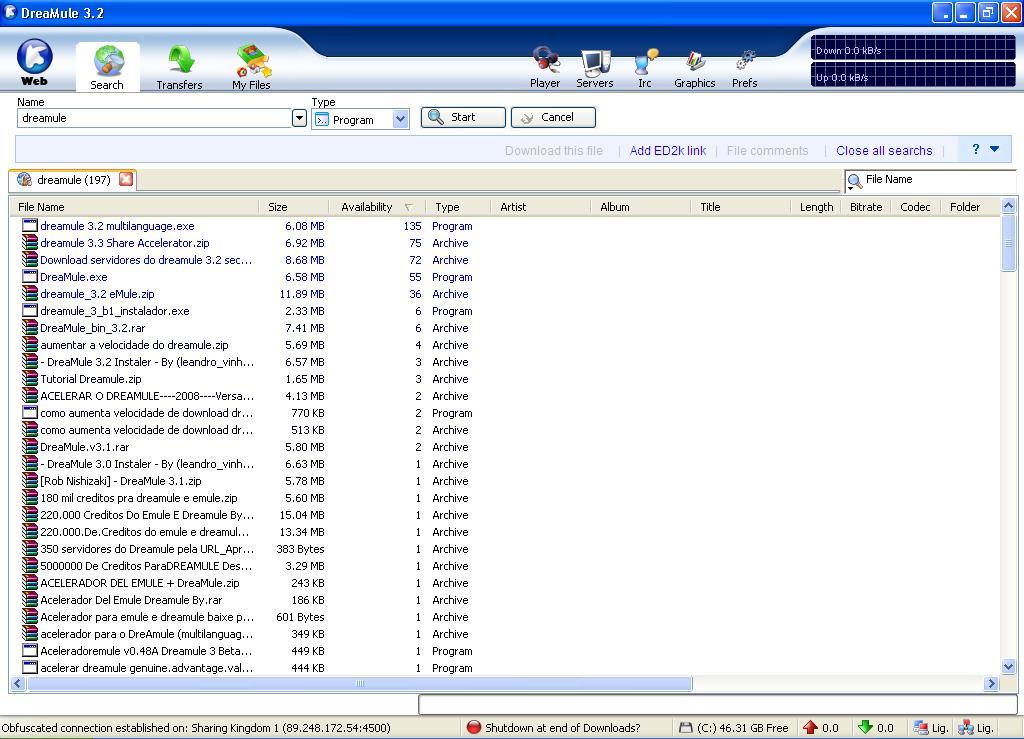Expand the help options dropdown arrow
The image size is (1024, 739).
click(x=995, y=149)
